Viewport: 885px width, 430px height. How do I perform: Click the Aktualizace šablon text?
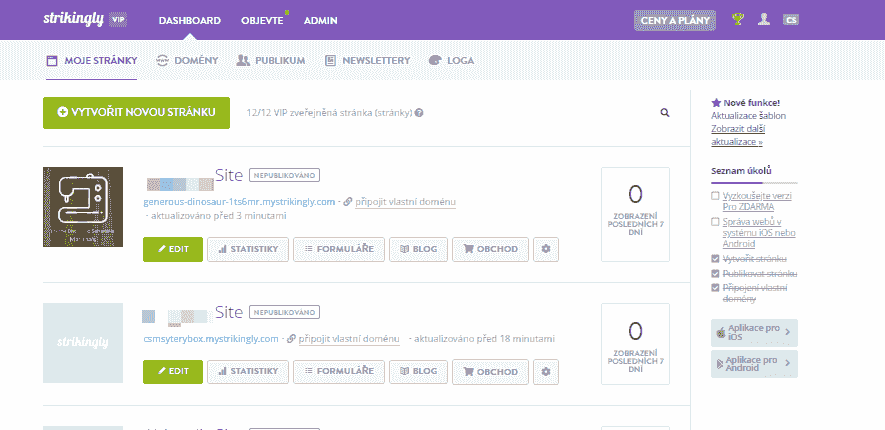pos(748,116)
